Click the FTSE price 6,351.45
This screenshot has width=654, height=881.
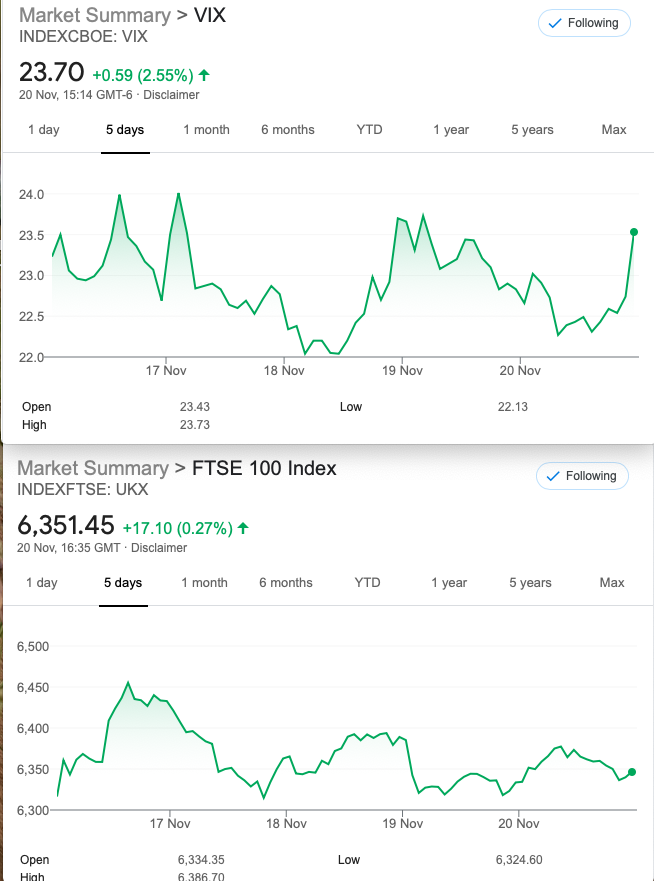[x=66, y=525]
